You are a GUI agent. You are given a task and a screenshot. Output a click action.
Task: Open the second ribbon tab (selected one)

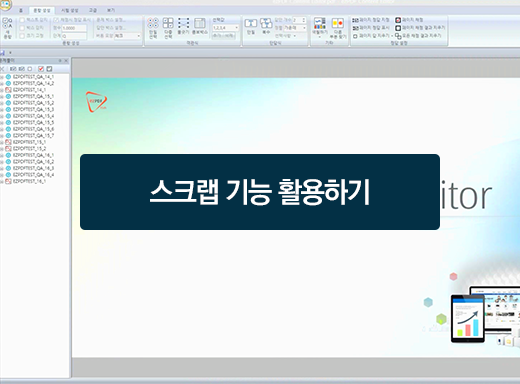[42, 11]
